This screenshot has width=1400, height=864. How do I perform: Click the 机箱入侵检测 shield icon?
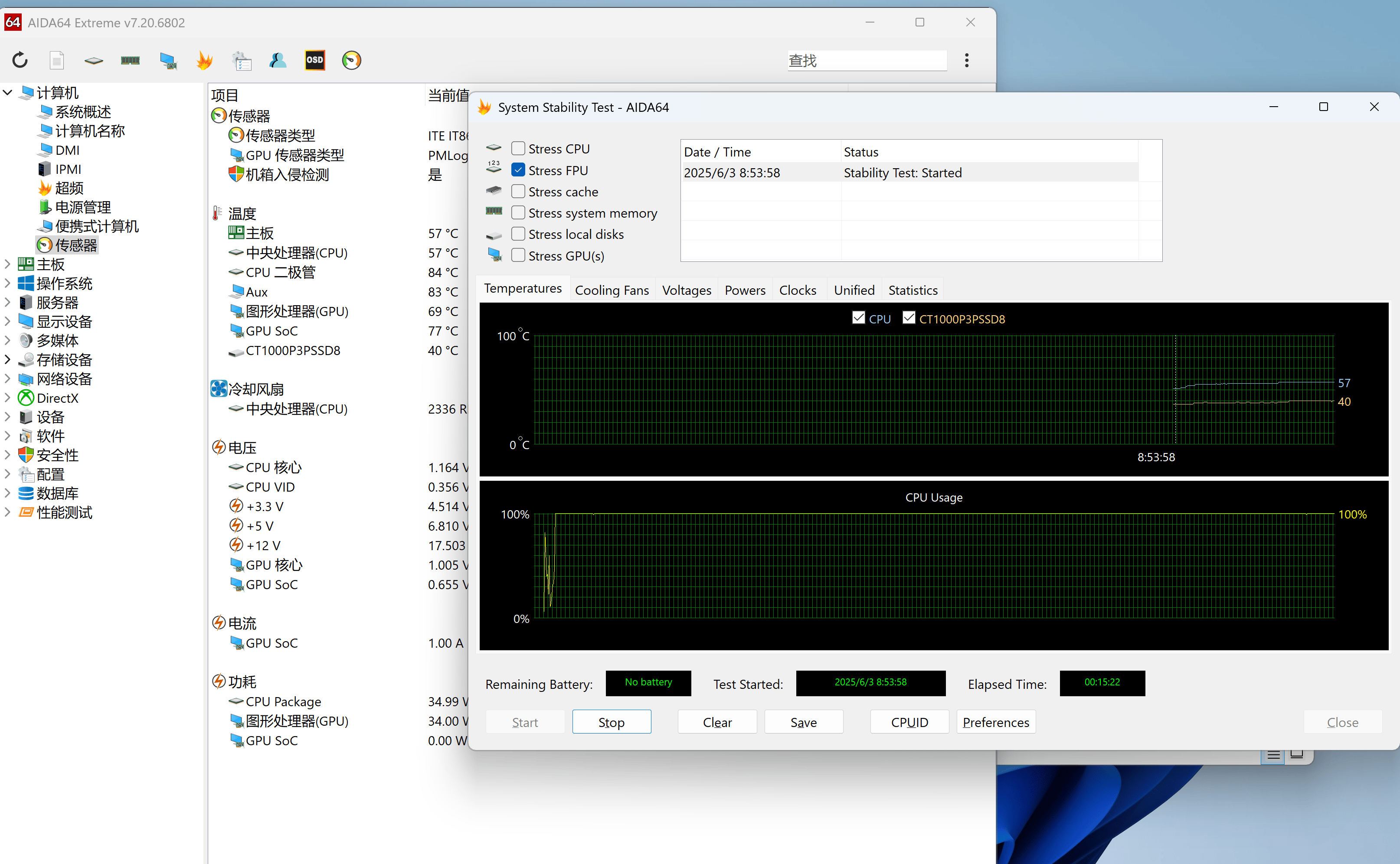click(x=236, y=174)
